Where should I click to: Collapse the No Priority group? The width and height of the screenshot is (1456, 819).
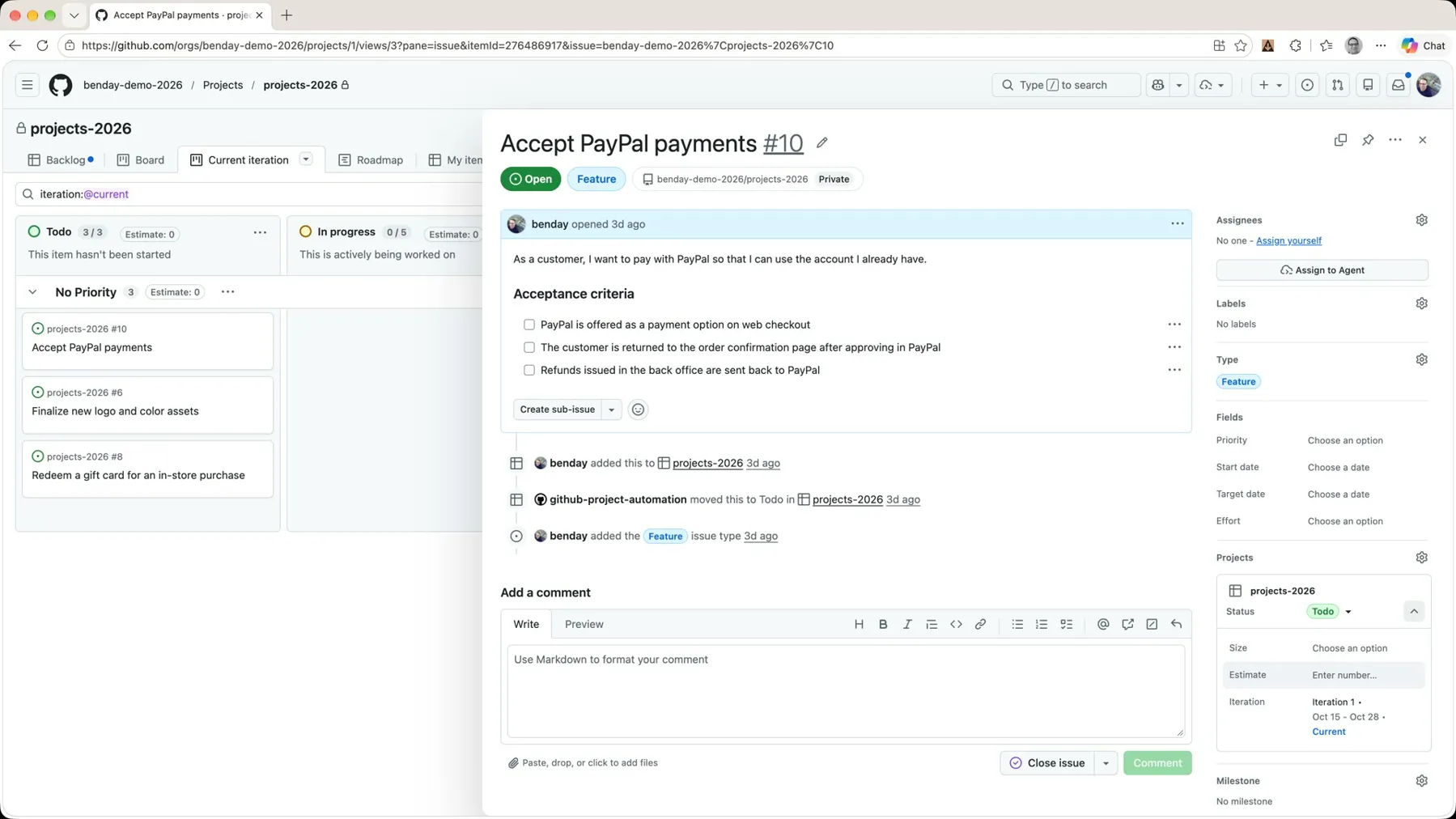[x=32, y=292]
